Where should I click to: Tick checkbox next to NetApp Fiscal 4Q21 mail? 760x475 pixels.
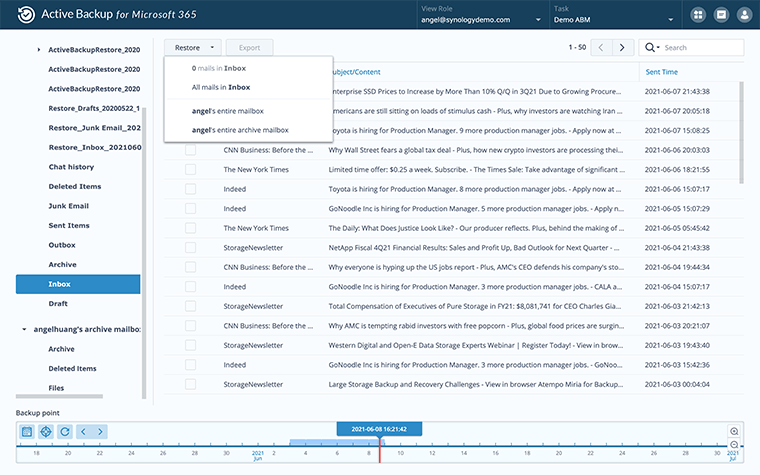tap(190, 247)
